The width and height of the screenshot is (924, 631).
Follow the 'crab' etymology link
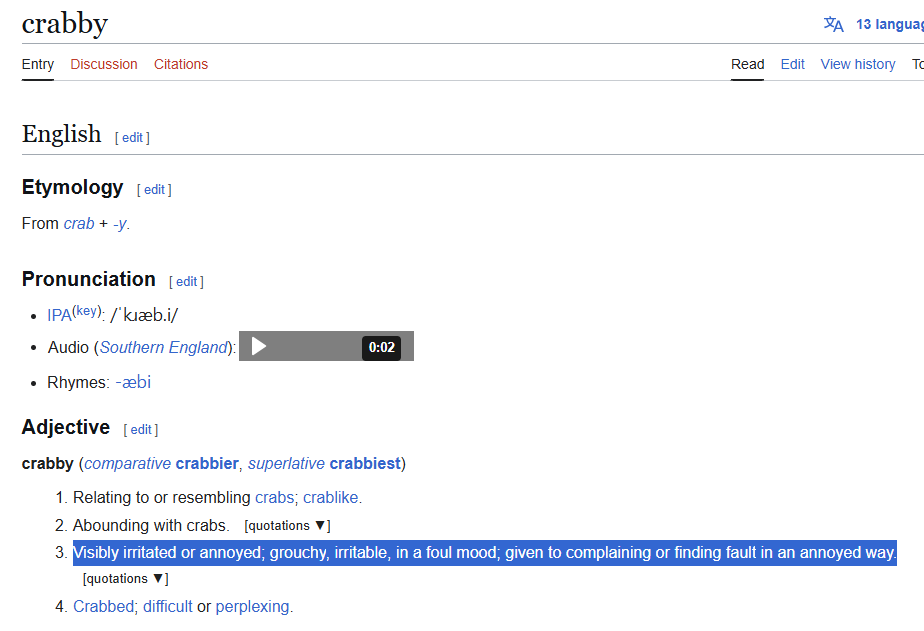point(79,224)
